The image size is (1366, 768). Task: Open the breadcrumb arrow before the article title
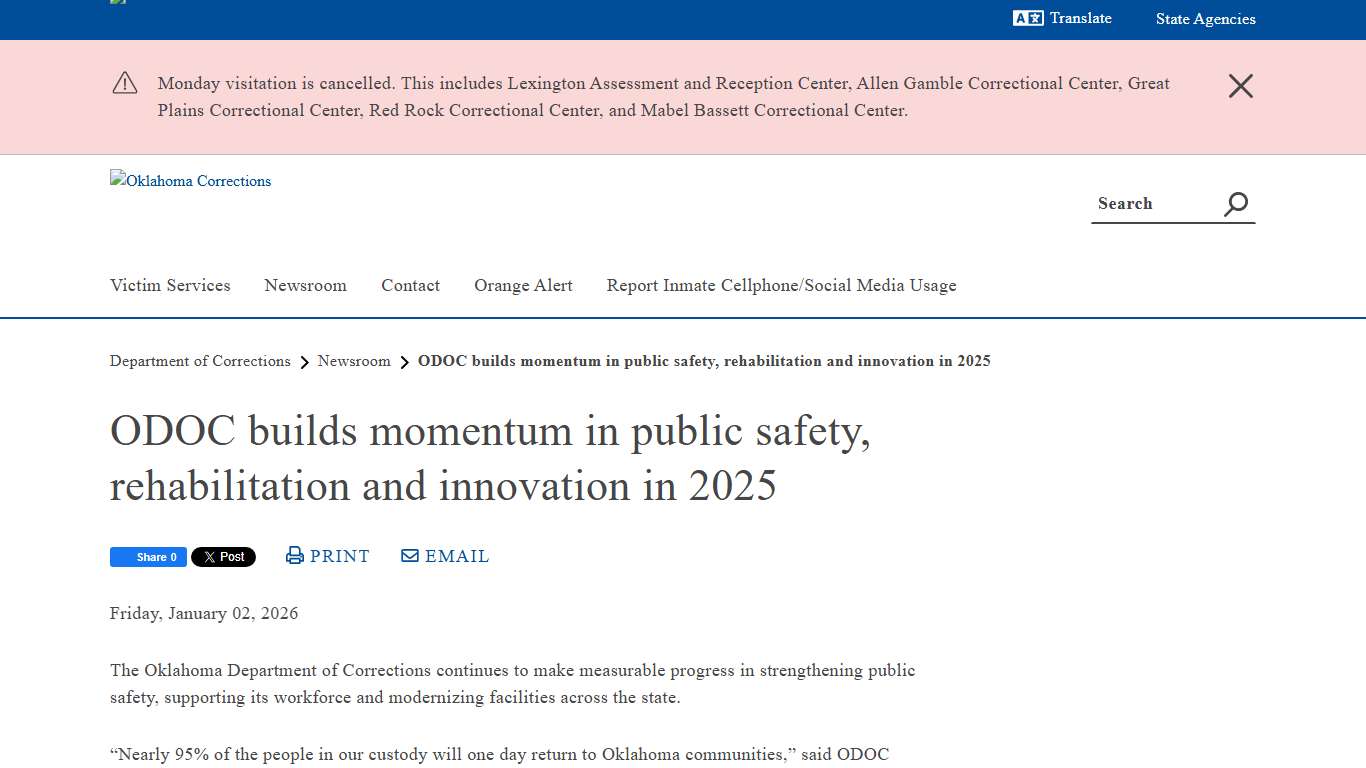pyautogui.click(x=404, y=362)
